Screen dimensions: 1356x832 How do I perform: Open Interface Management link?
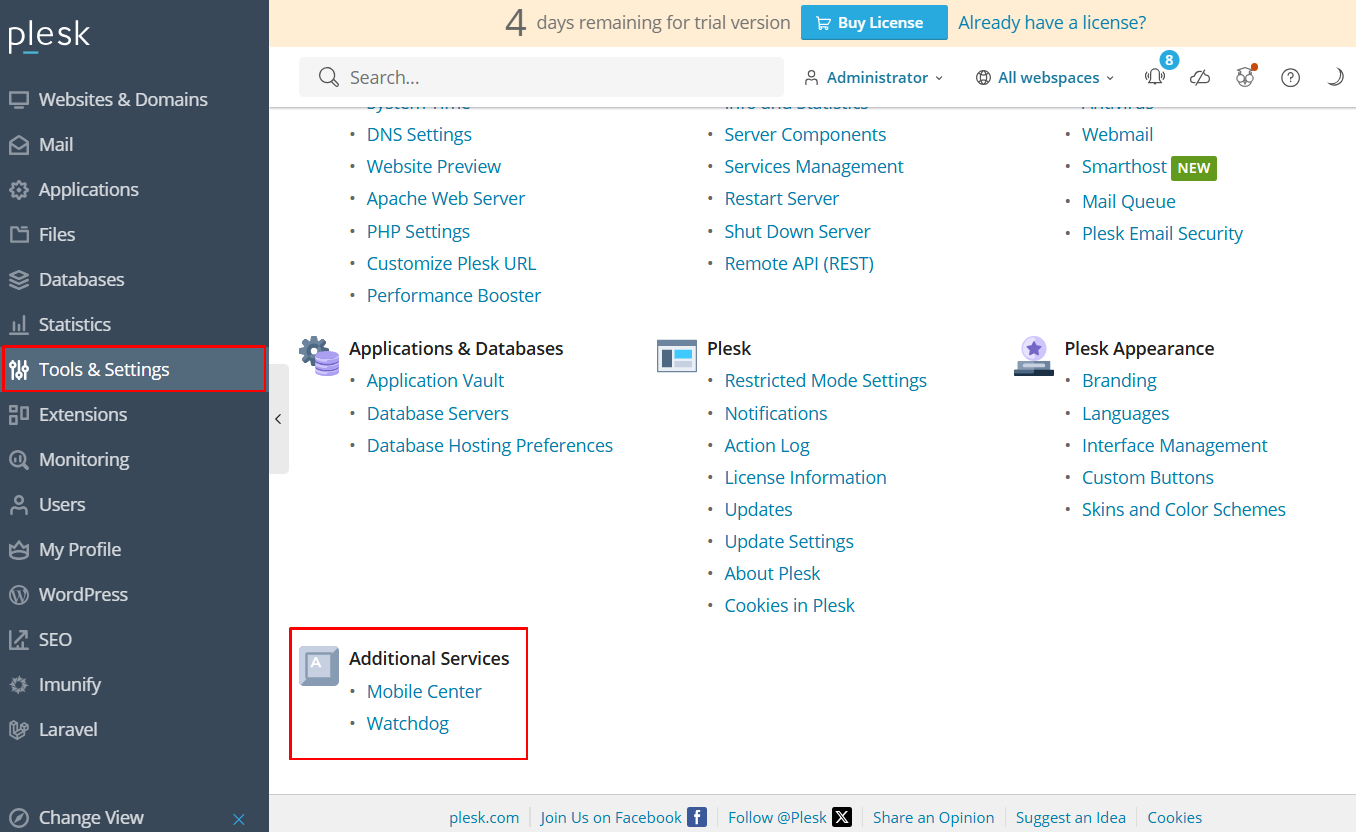1175,446
